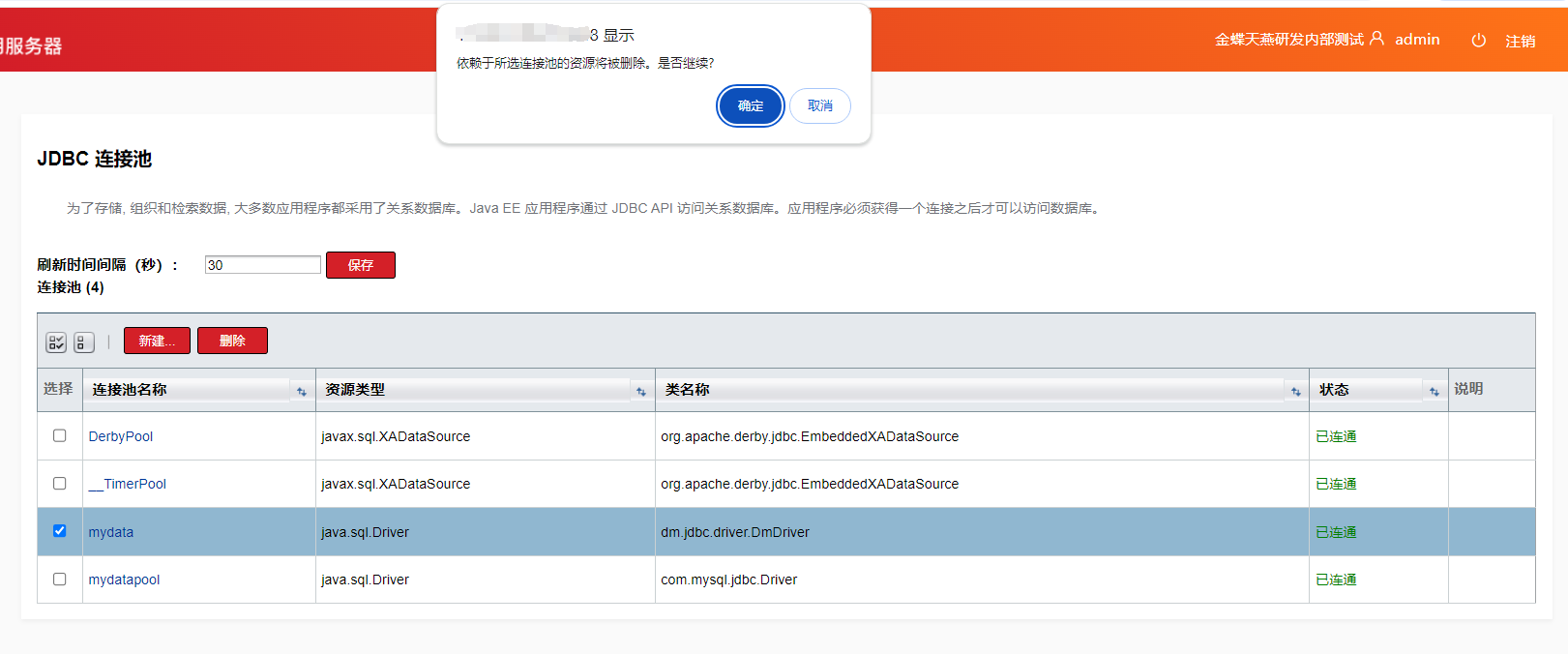Click the deselect-all icon in table toolbar
Image resolution: width=1568 pixels, height=654 pixels.
(x=83, y=342)
